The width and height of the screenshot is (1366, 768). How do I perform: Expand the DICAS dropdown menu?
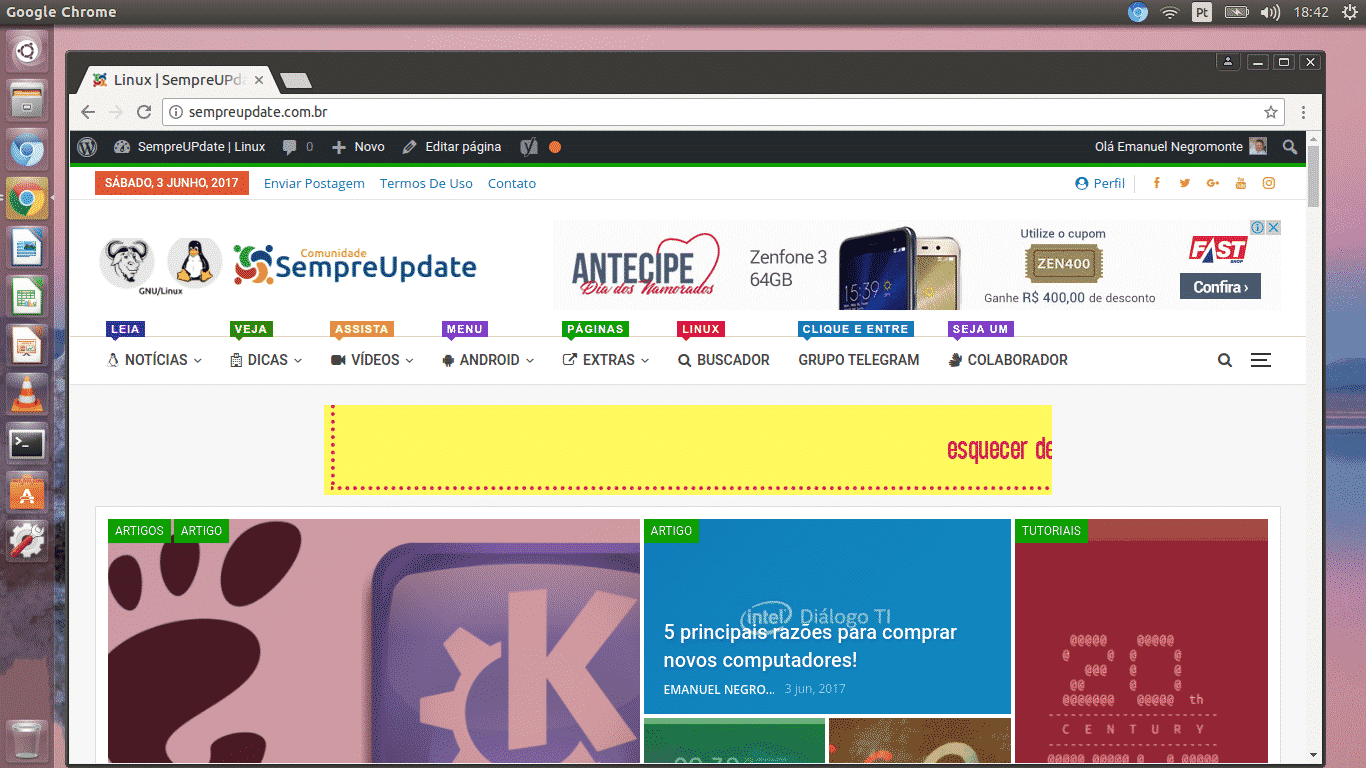266,360
